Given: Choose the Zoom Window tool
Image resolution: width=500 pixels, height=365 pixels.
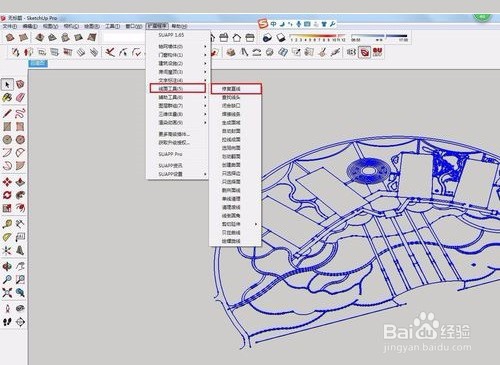Looking at the screenshot, I should pos(20,279).
